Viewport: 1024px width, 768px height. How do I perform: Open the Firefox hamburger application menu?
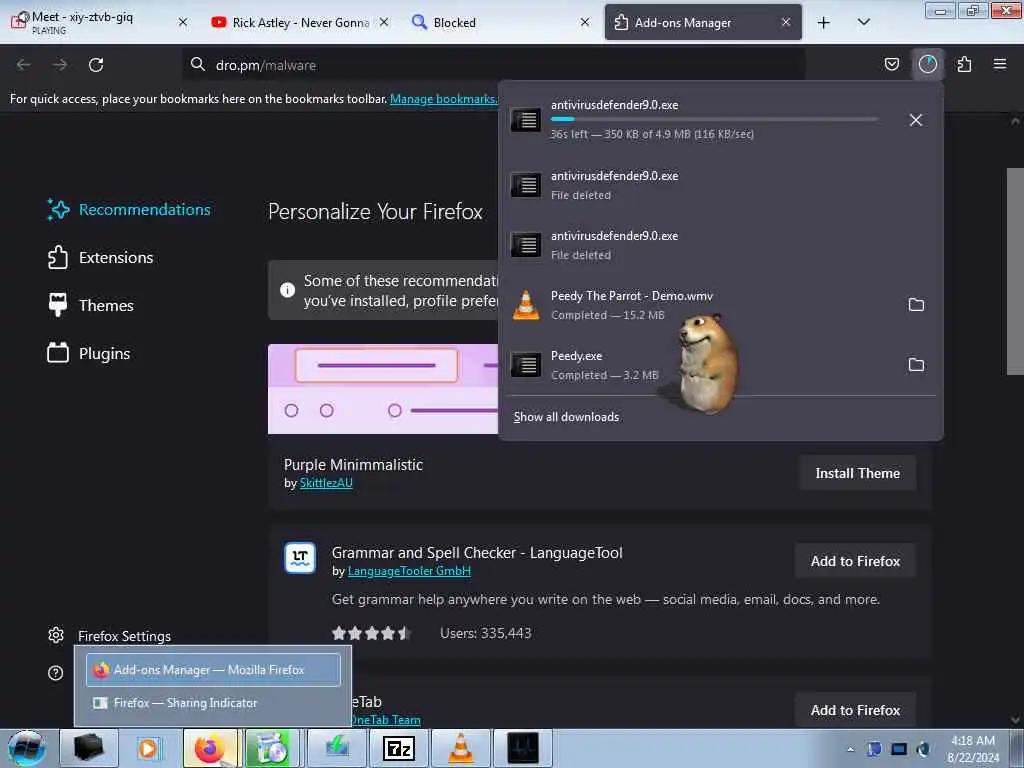coord(1000,64)
